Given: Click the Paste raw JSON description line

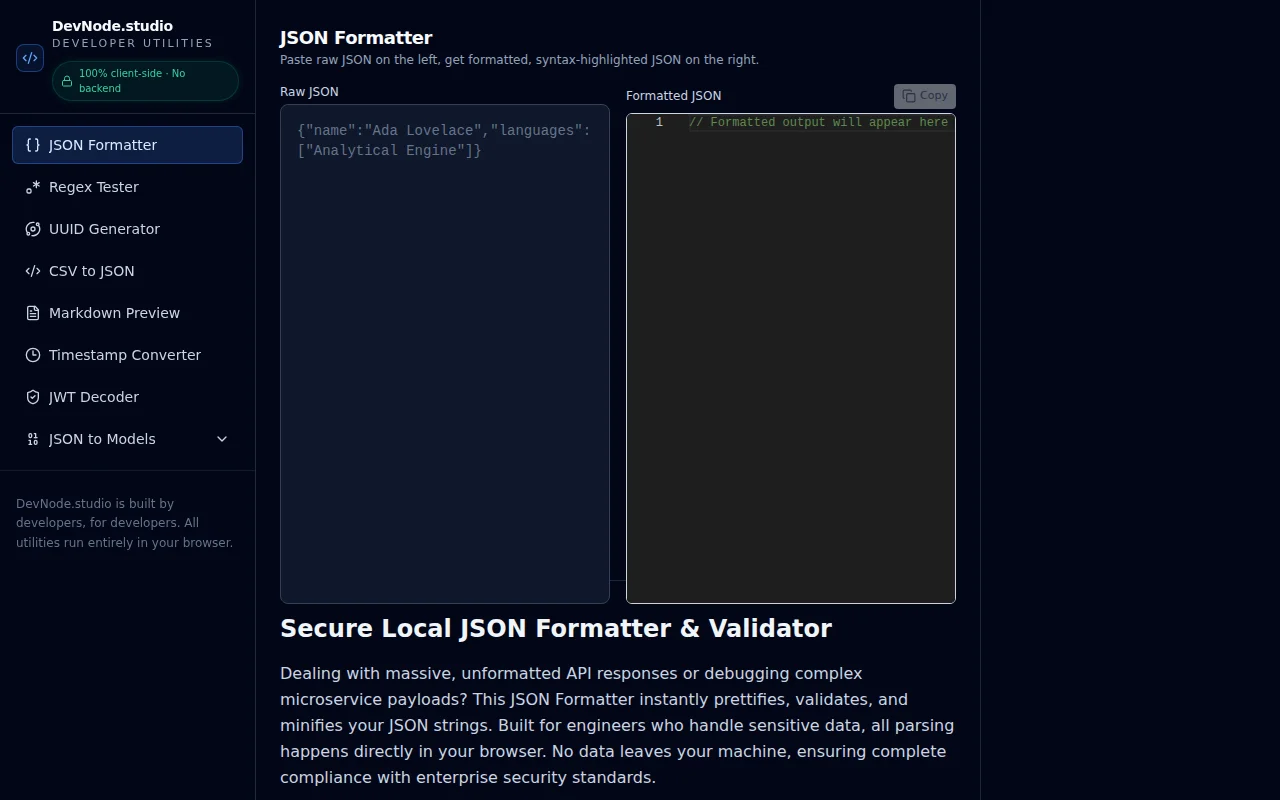Looking at the screenshot, I should click(x=519, y=60).
